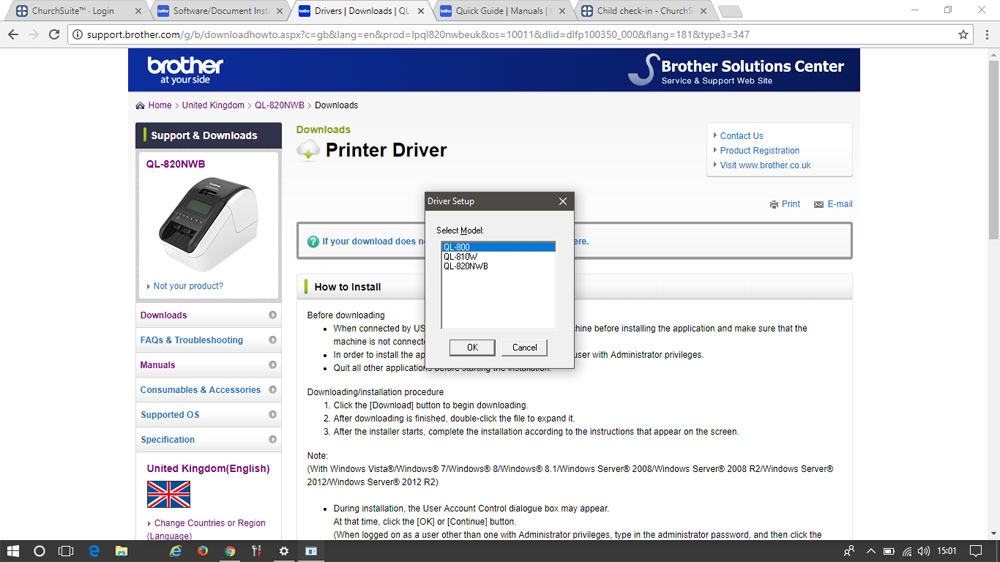Click the United Kingdom flag image
The height and width of the screenshot is (562, 1000).
coord(168,494)
